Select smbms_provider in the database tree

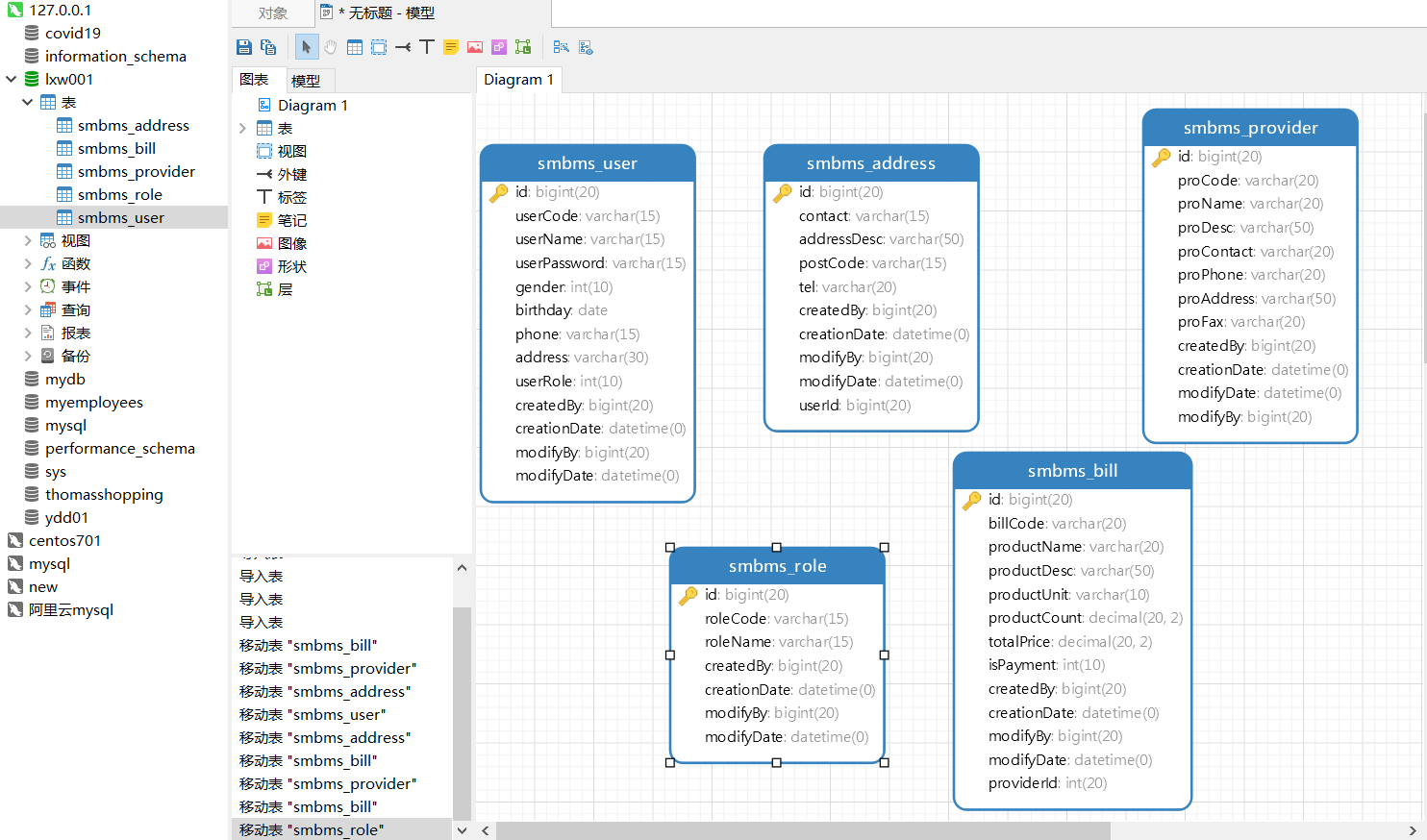137,171
